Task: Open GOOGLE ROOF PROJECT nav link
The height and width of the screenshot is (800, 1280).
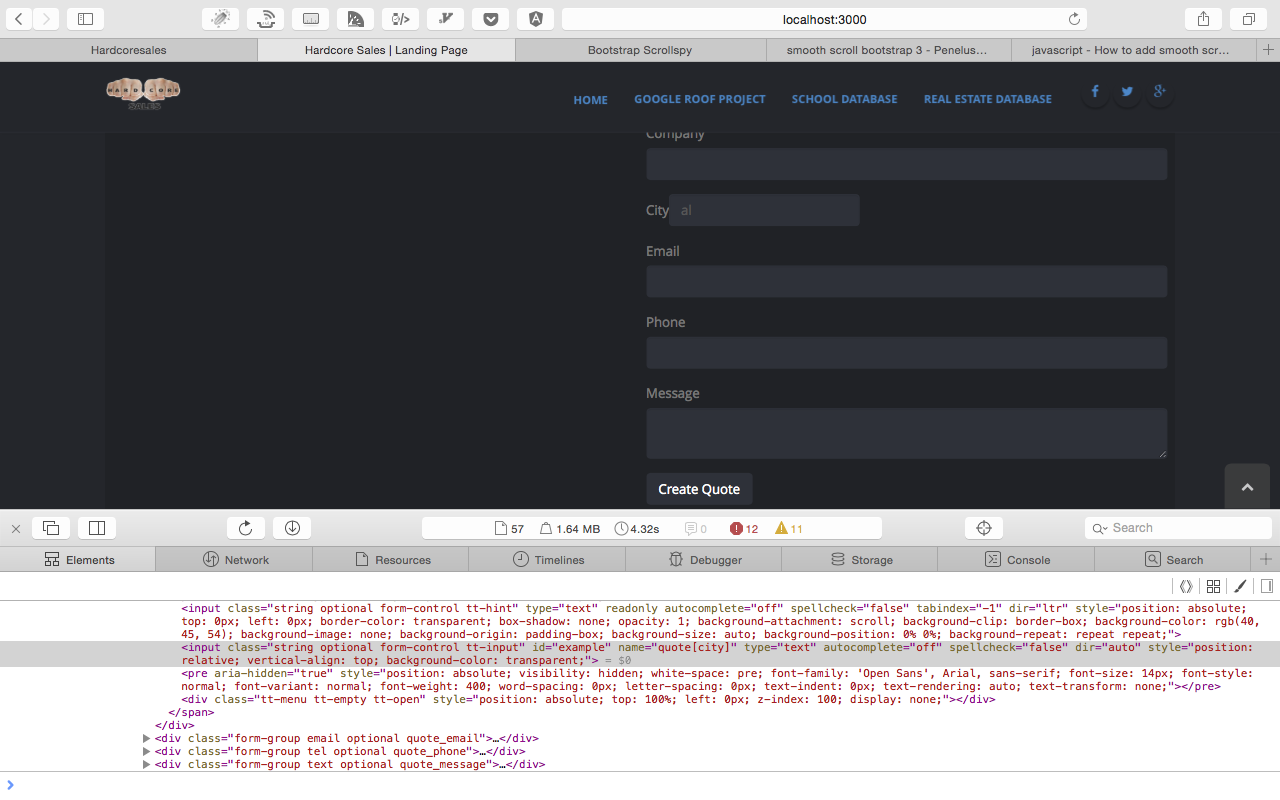Action: click(699, 99)
